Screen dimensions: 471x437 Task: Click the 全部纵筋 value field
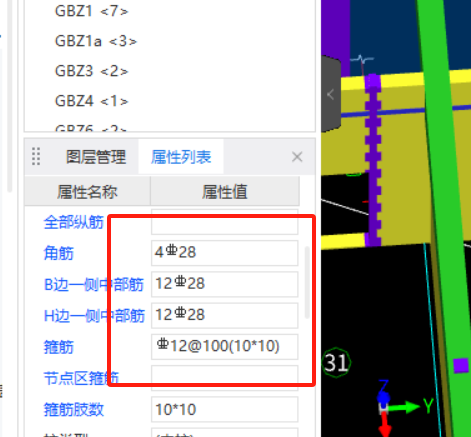coord(224,222)
